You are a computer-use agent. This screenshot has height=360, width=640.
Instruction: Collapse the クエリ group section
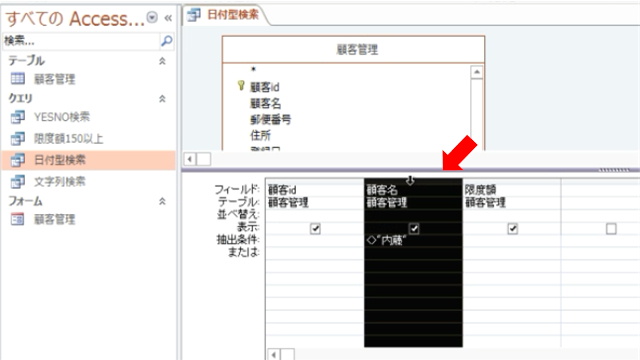162,98
